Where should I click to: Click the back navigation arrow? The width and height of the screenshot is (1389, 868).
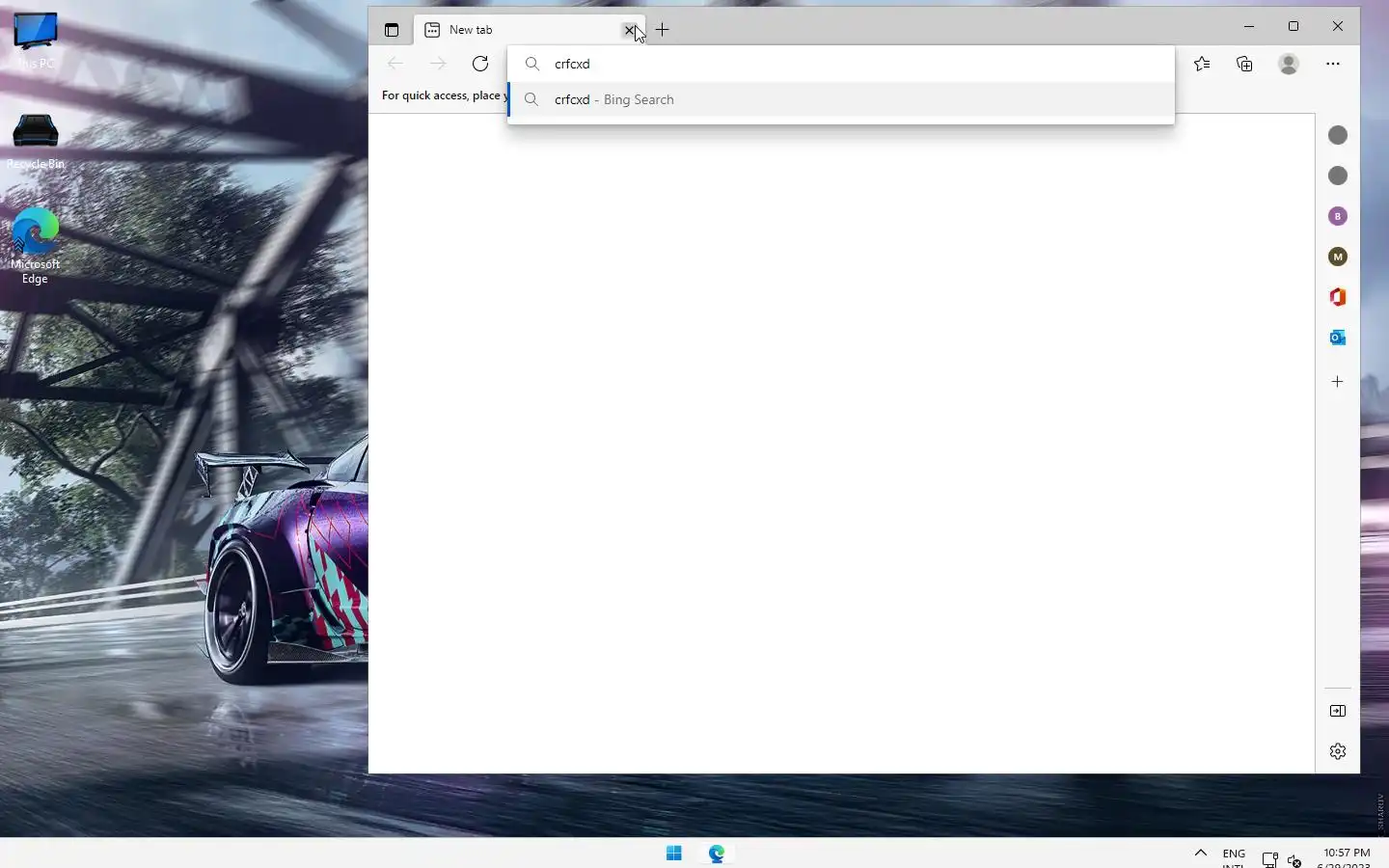pos(395,64)
